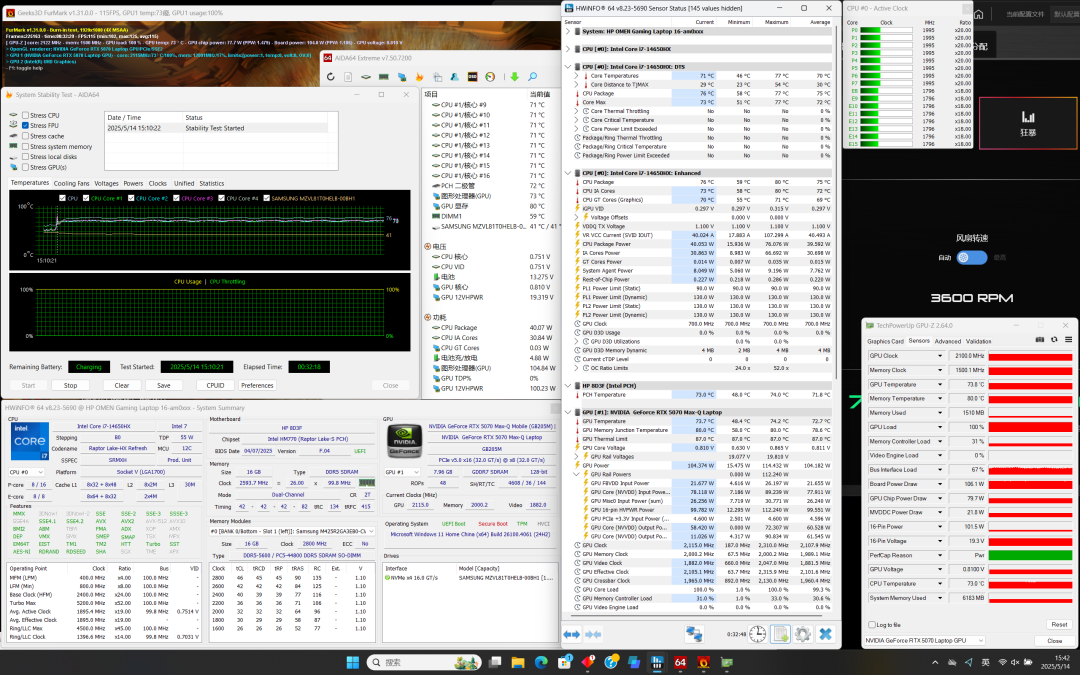Switch to the Clocks tab
The height and width of the screenshot is (675, 1080).
pyautogui.click(x=158, y=183)
